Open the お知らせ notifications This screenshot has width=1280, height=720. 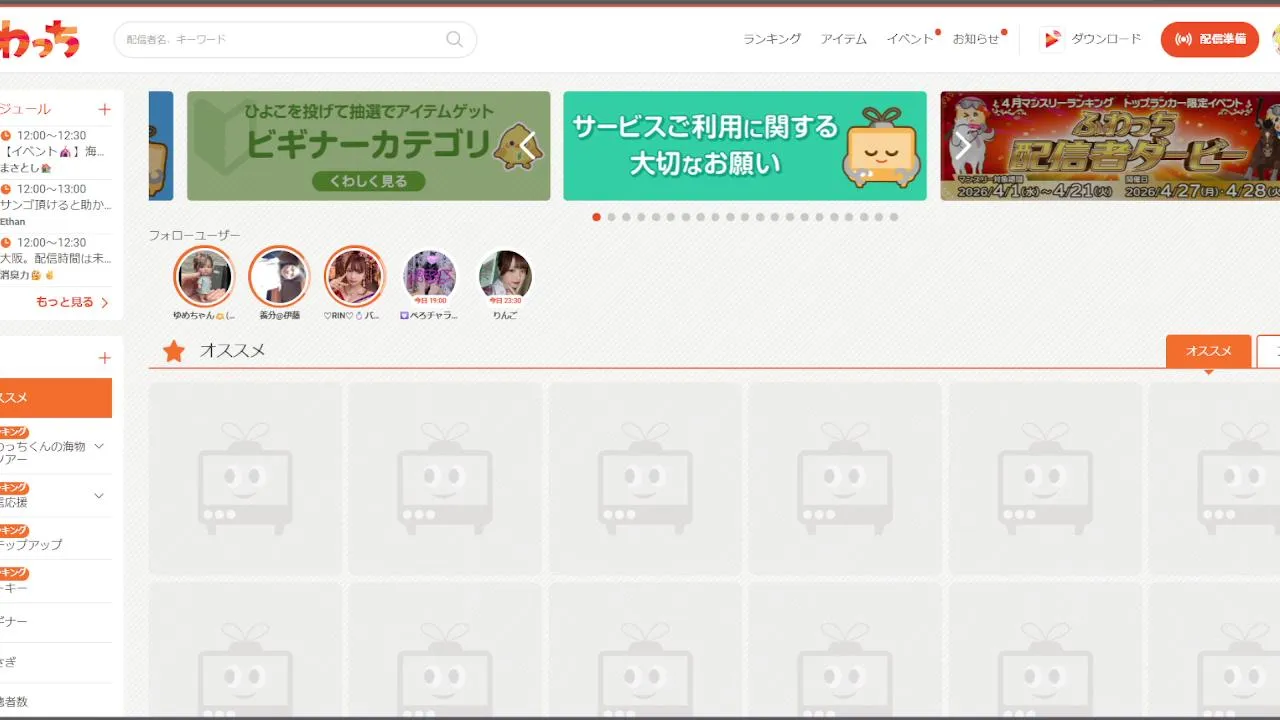pos(976,39)
